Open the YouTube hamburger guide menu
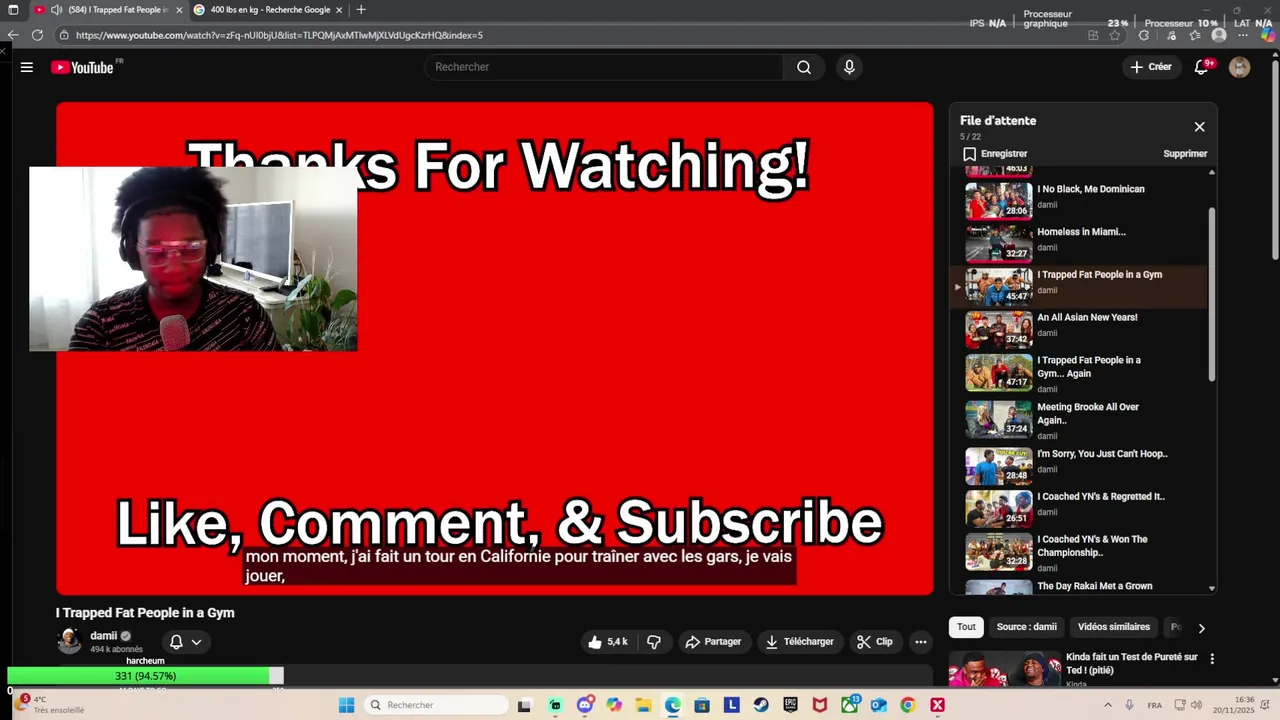The width and height of the screenshot is (1280, 720). point(27,67)
